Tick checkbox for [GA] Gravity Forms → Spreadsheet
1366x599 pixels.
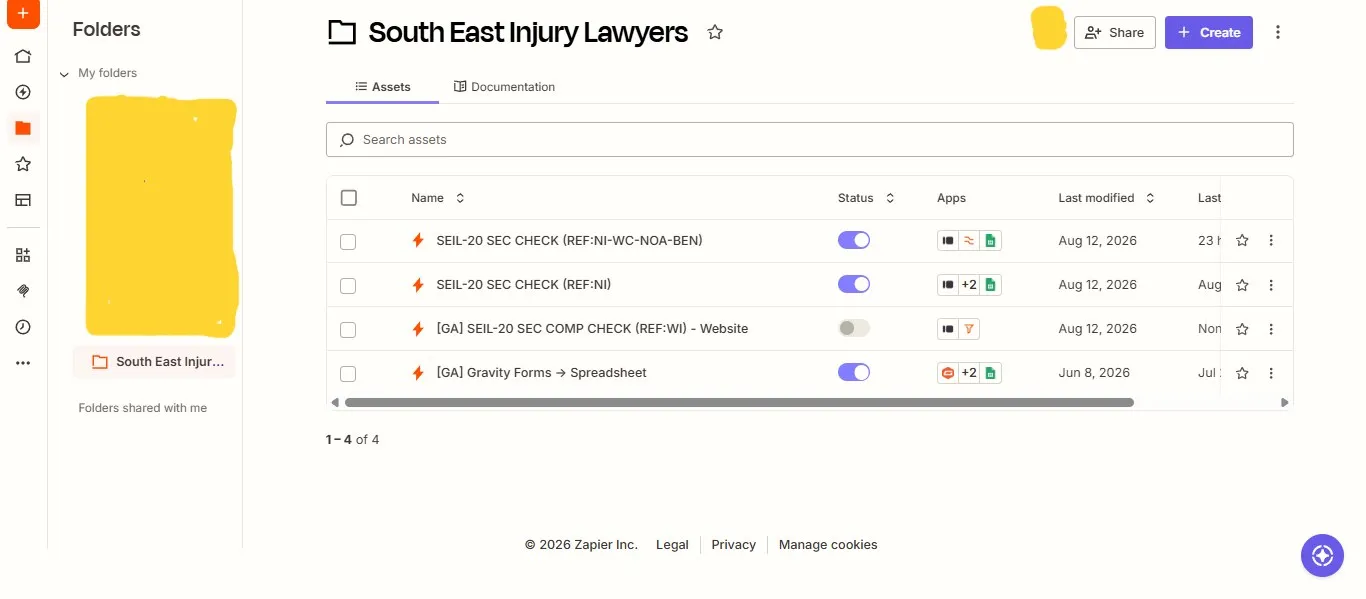coord(348,374)
